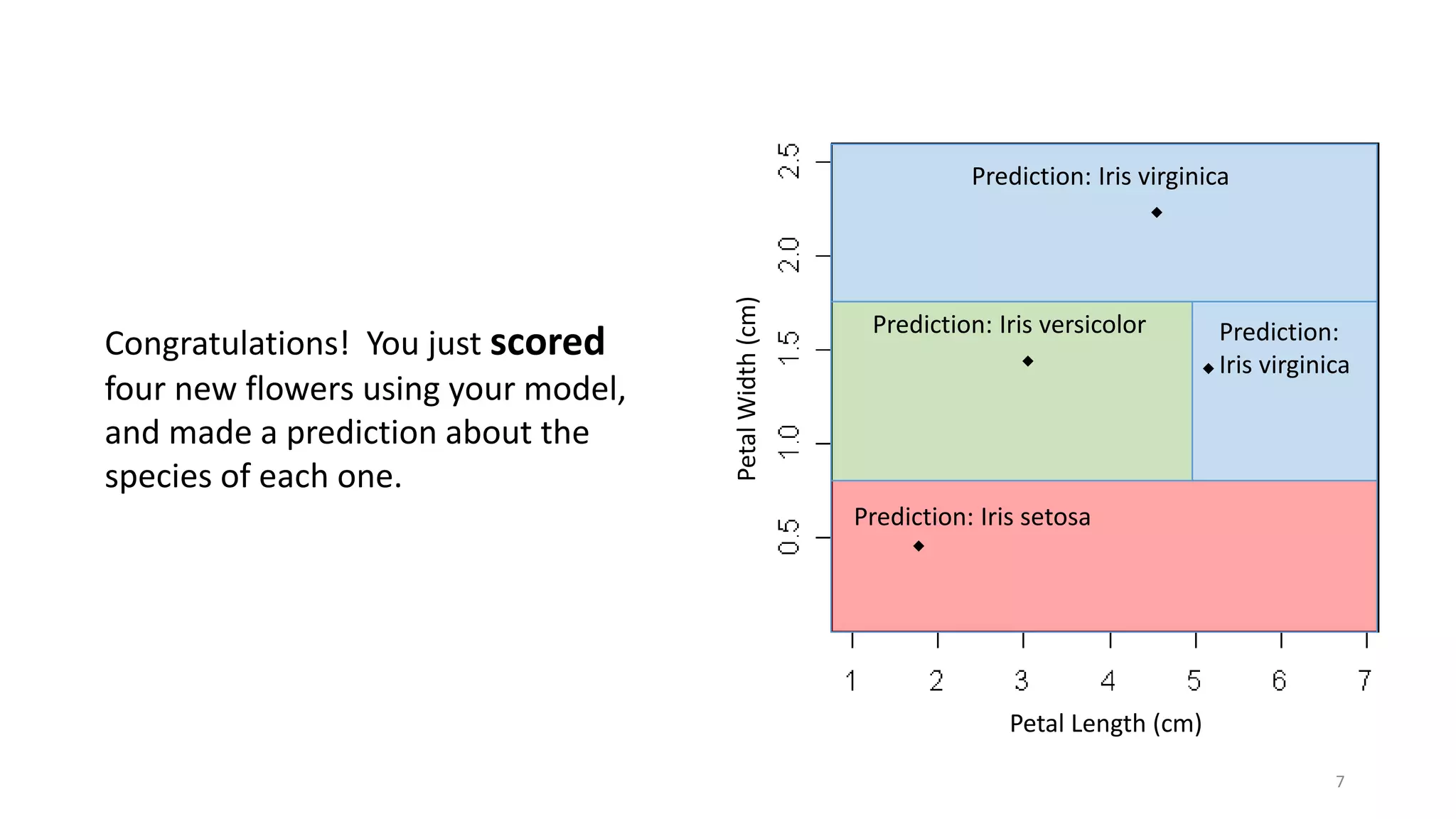Select the diamond point in the top virginica region

1157,213
